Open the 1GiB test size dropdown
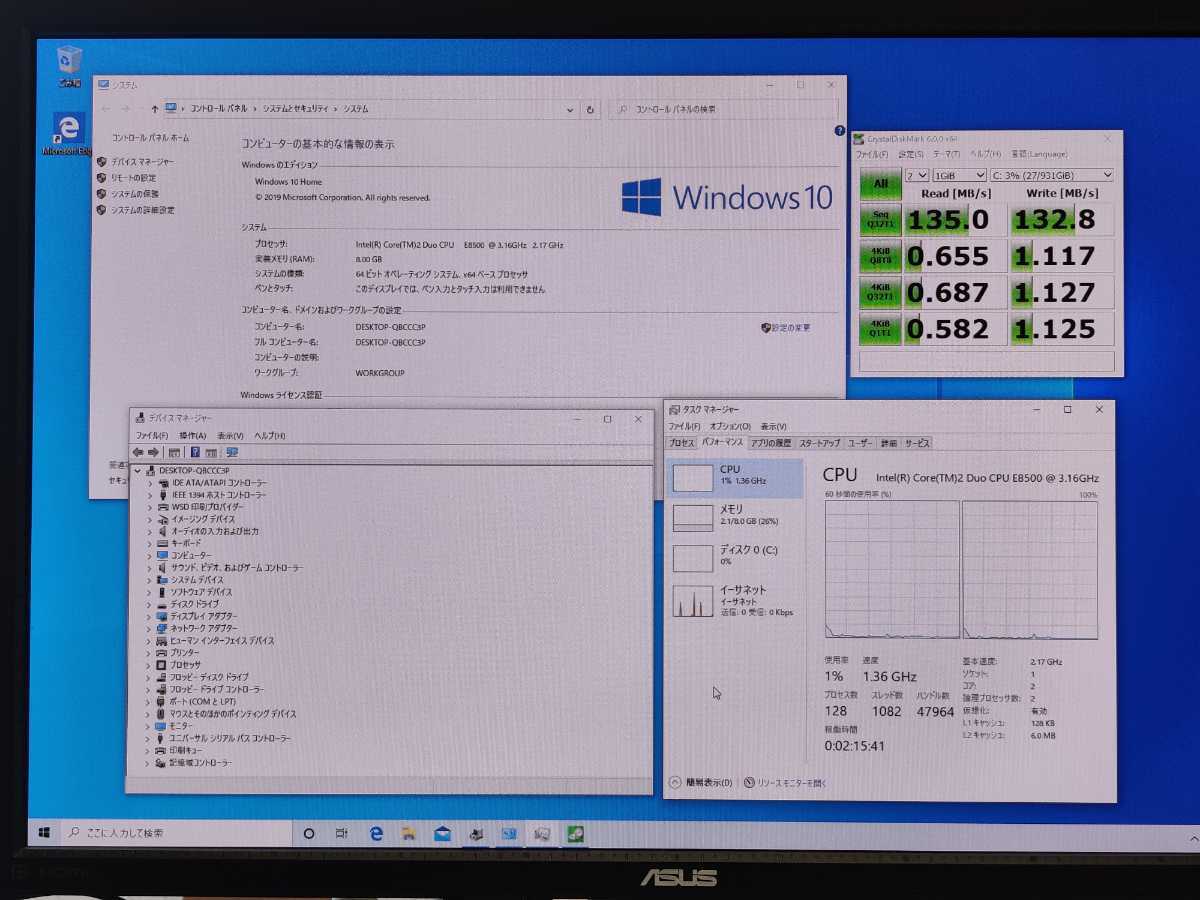 (960, 174)
